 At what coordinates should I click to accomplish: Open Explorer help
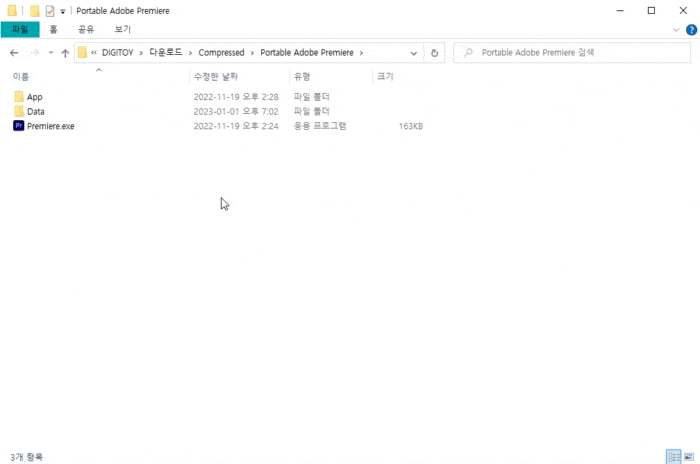point(691,30)
